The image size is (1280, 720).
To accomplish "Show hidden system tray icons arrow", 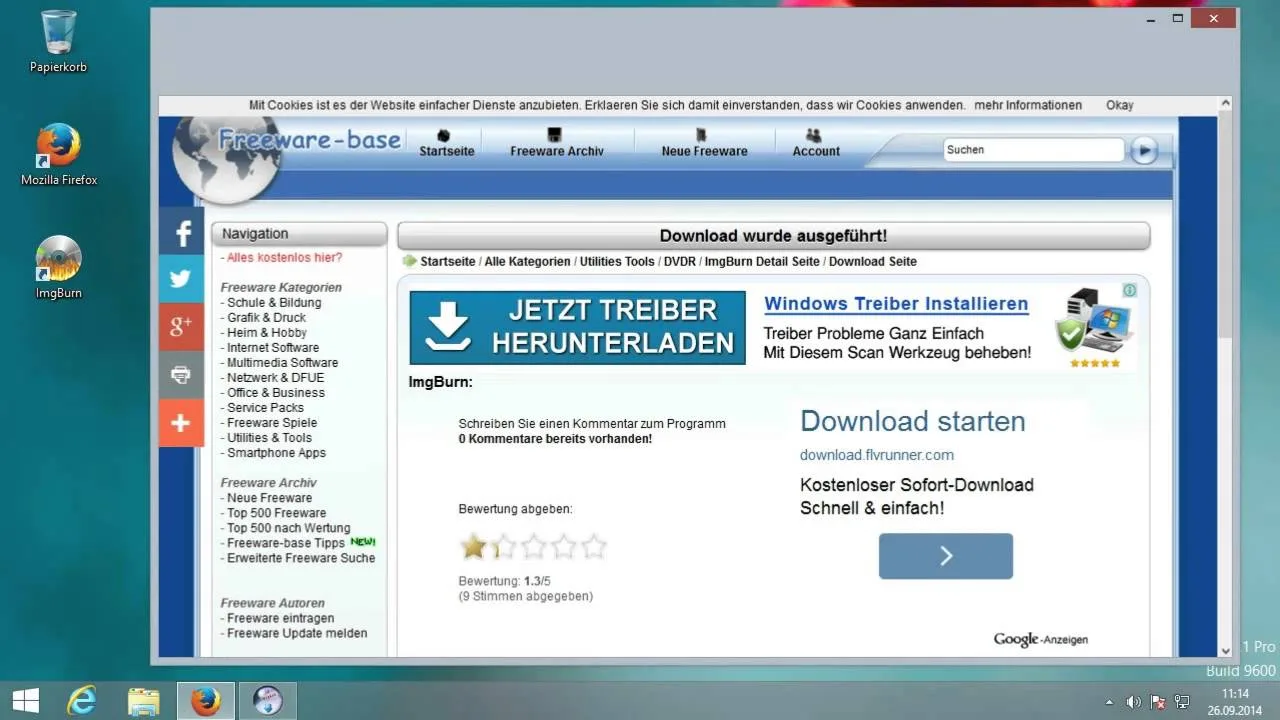I will 1108,702.
